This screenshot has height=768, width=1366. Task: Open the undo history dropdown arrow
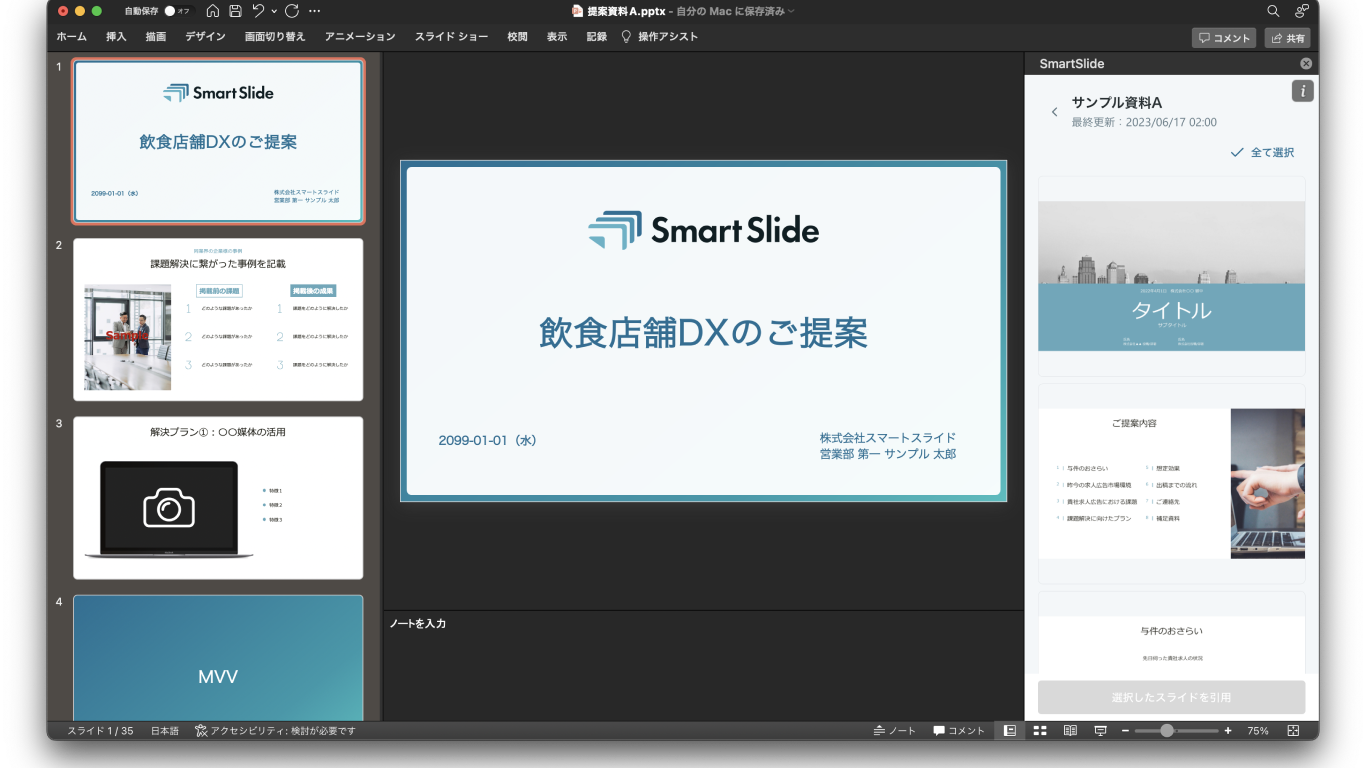coord(273,11)
